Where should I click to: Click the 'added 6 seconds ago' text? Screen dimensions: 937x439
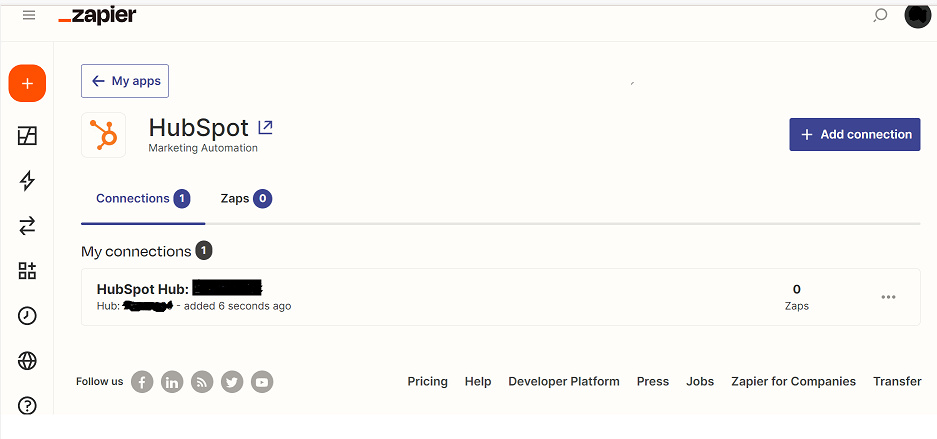click(x=237, y=306)
